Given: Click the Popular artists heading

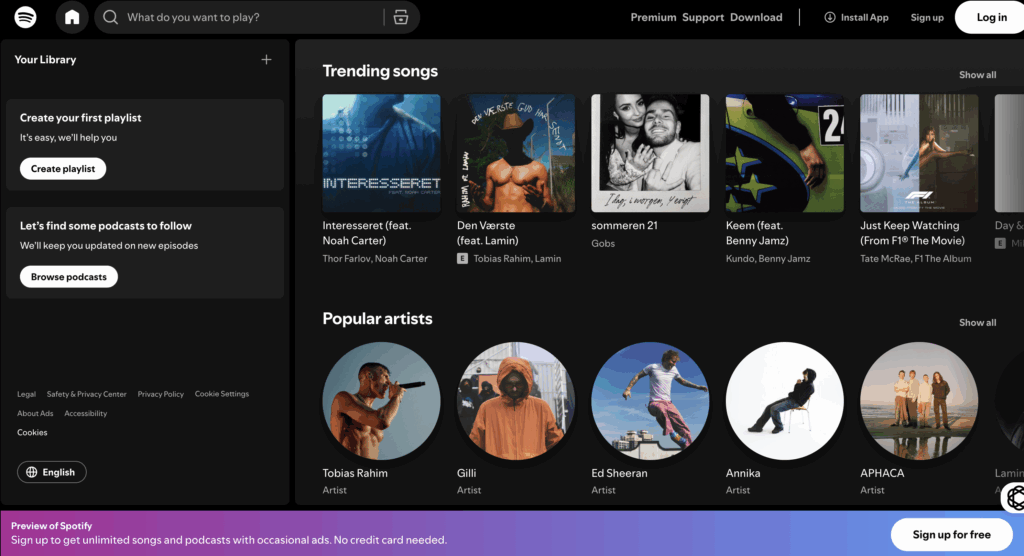Looking at the screenshot, I should point(377,318).
